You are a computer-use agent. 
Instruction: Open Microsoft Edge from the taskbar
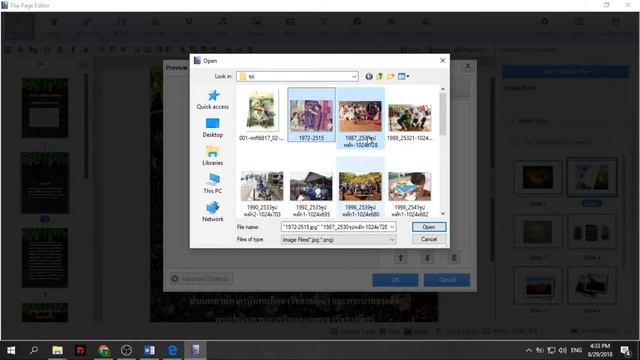tap(173, 350)
